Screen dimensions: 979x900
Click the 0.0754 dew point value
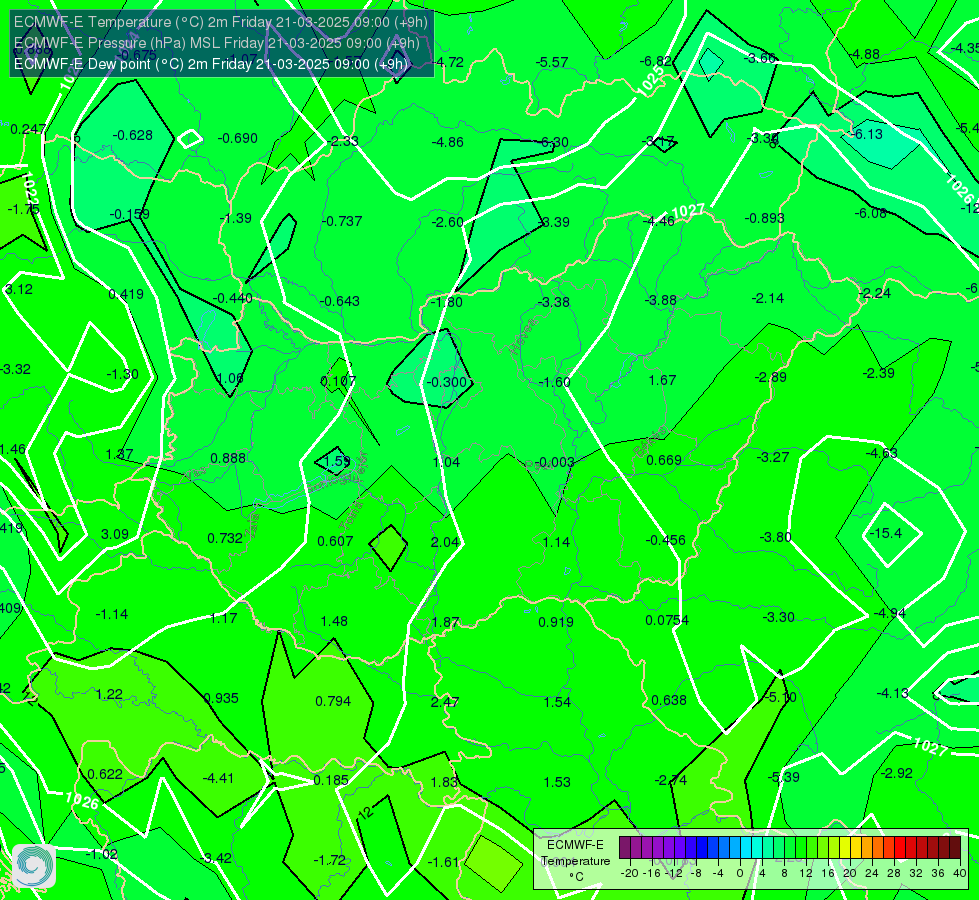click(x=667, y=620)
